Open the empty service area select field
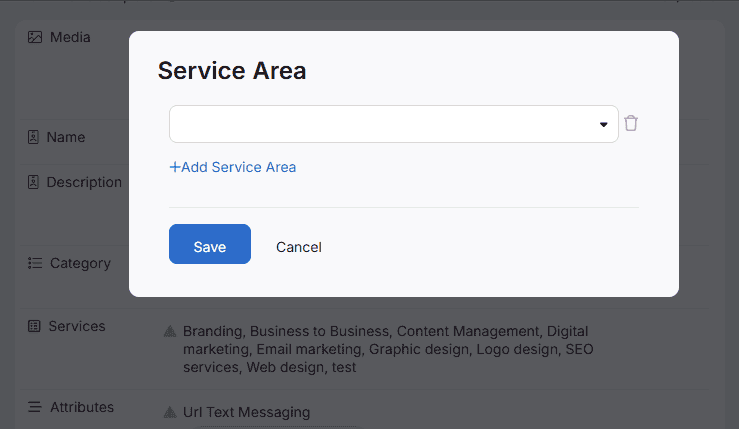 point(385,124)
